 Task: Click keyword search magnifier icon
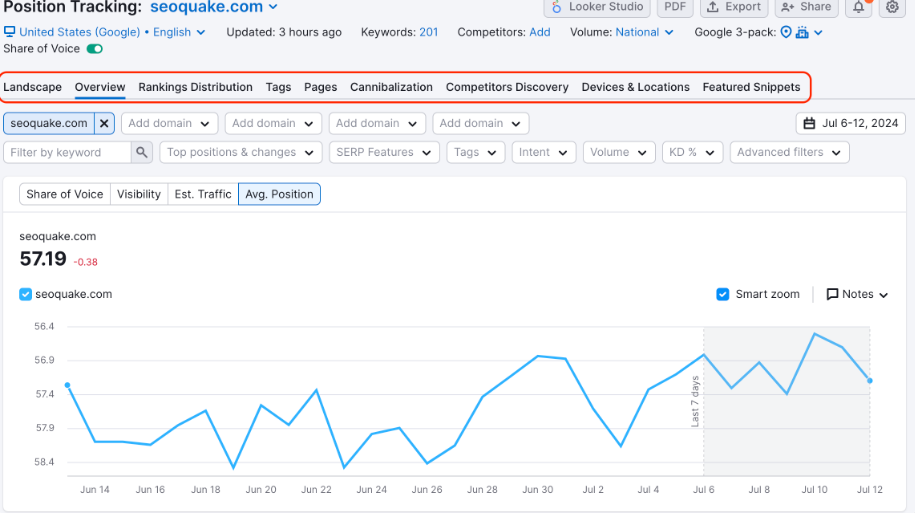[x=142, y=152]
